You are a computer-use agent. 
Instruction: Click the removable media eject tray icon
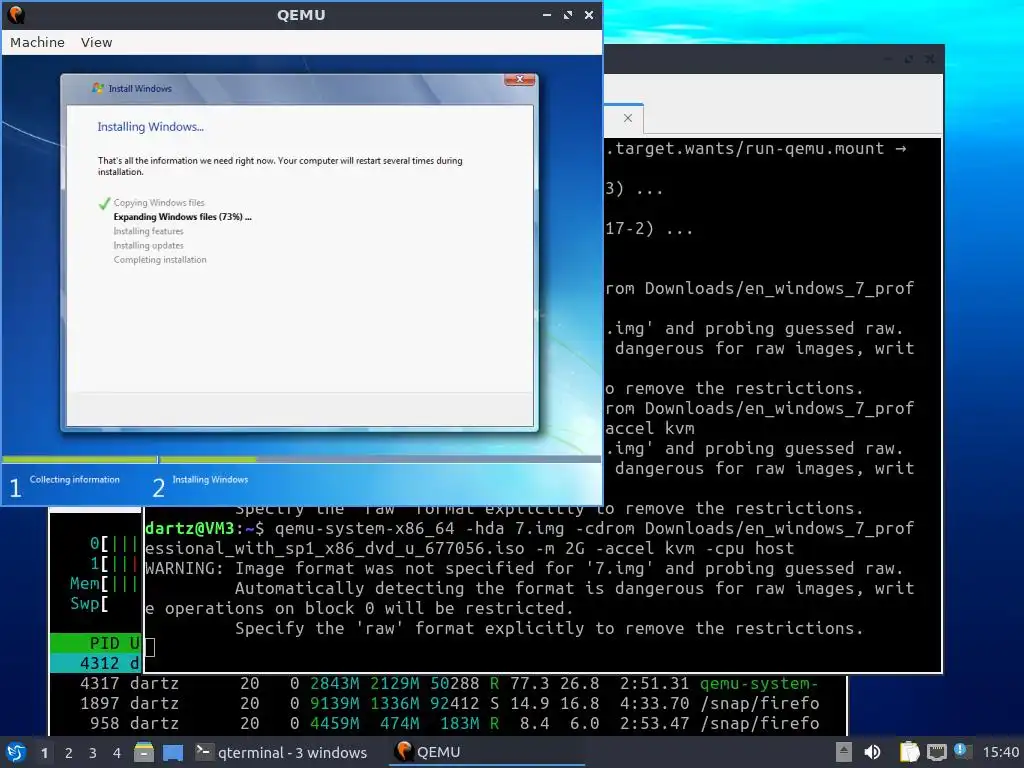point(844,752)
